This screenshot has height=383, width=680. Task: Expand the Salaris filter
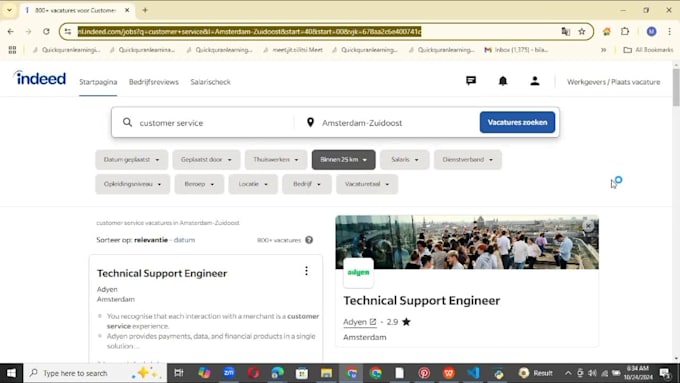tap(405, 160)
